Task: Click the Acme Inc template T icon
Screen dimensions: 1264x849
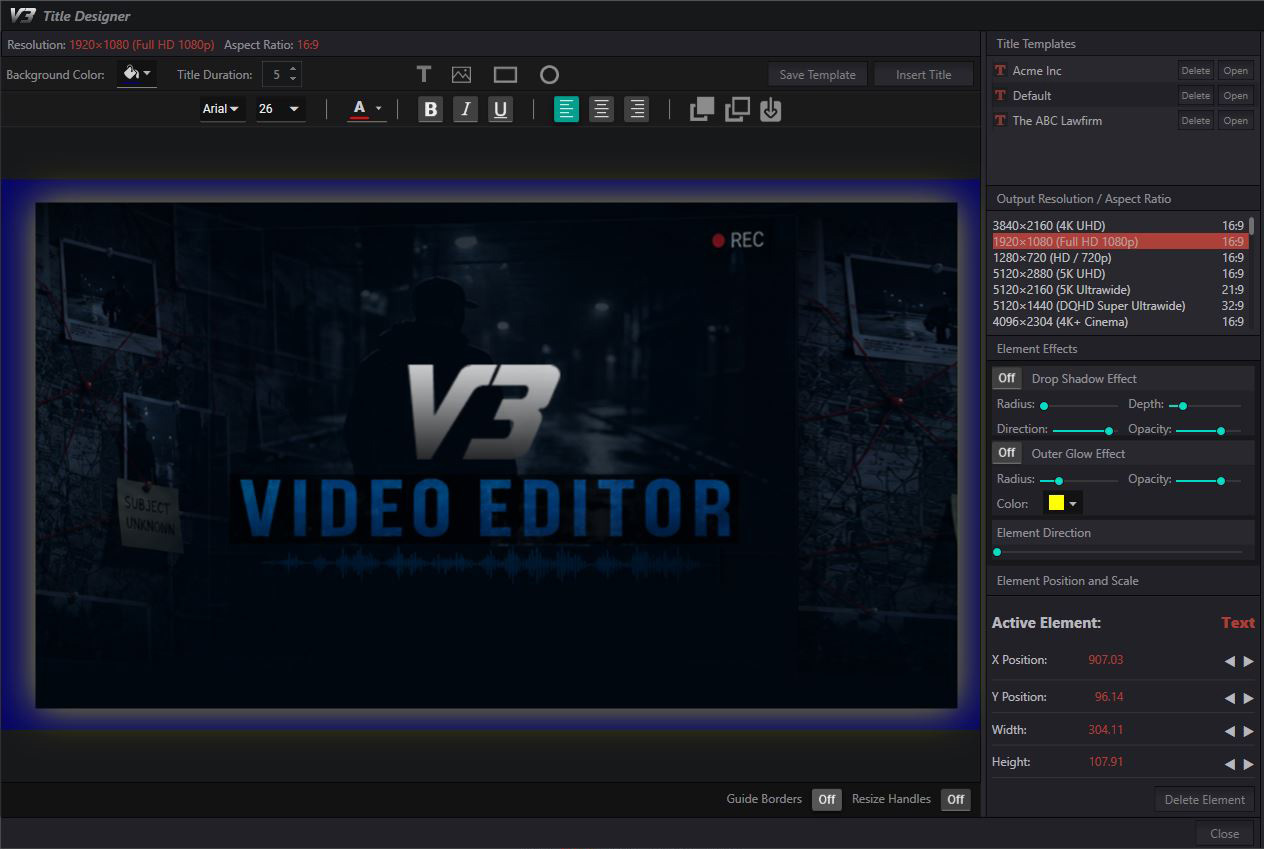Action: [1000, 71]
